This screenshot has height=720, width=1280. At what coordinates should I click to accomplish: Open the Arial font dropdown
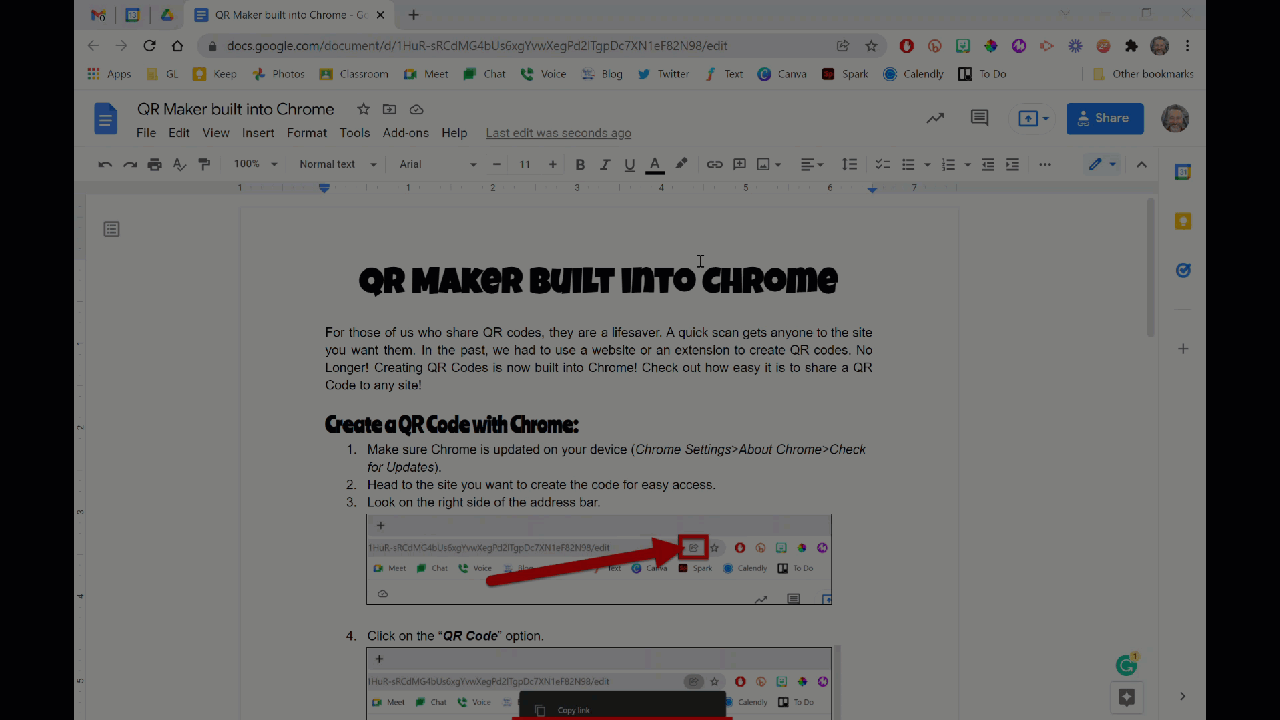tap(438, 164)
